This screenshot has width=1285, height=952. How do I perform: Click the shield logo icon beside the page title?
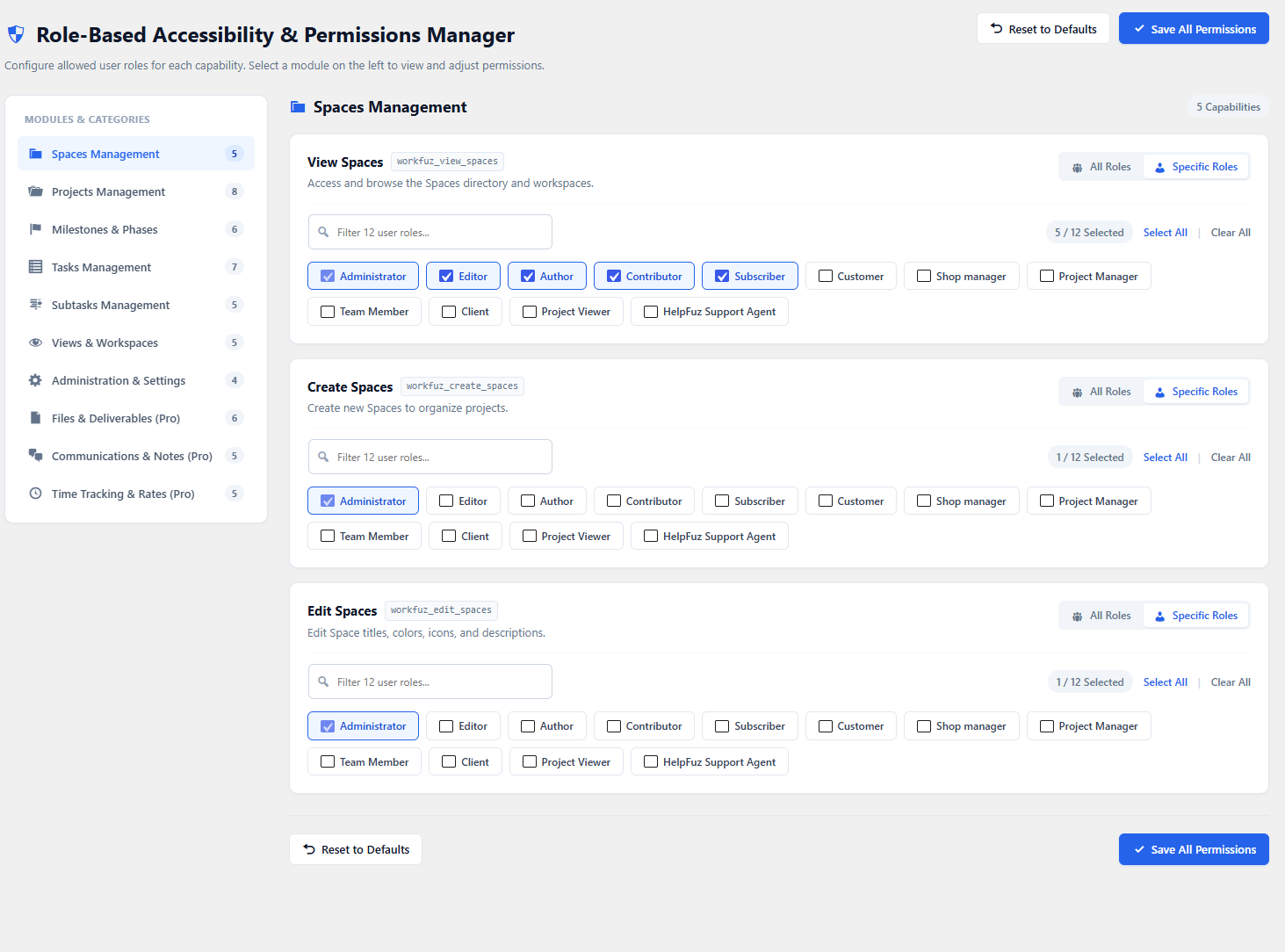[x=16, y=34]
